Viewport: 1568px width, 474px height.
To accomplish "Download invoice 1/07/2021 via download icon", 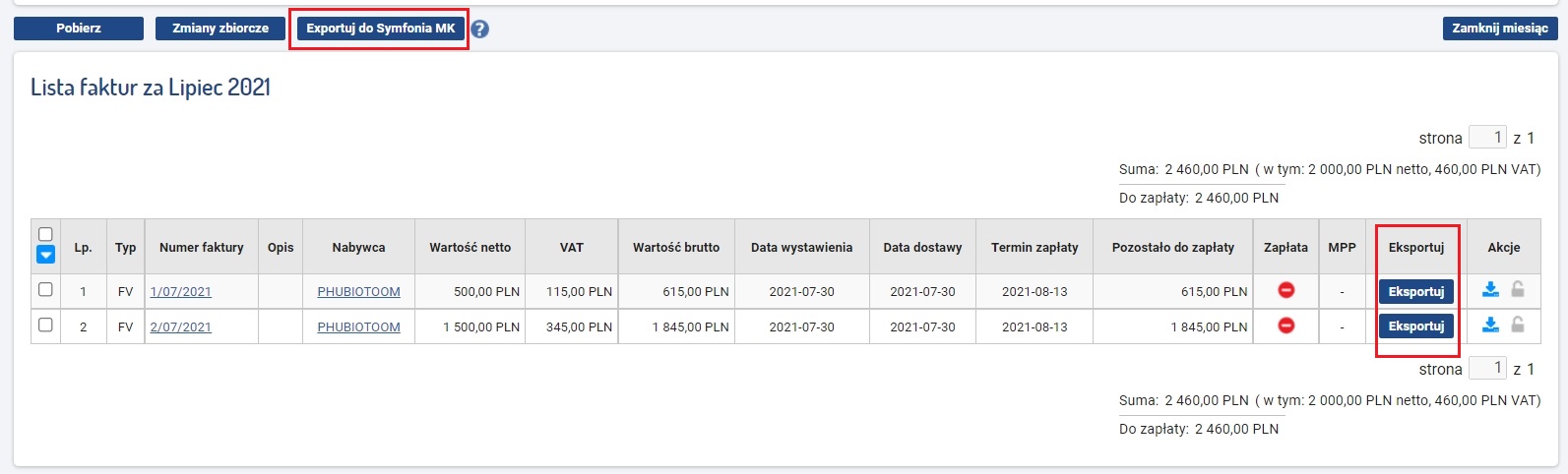I will click(x=1490, y=289).
